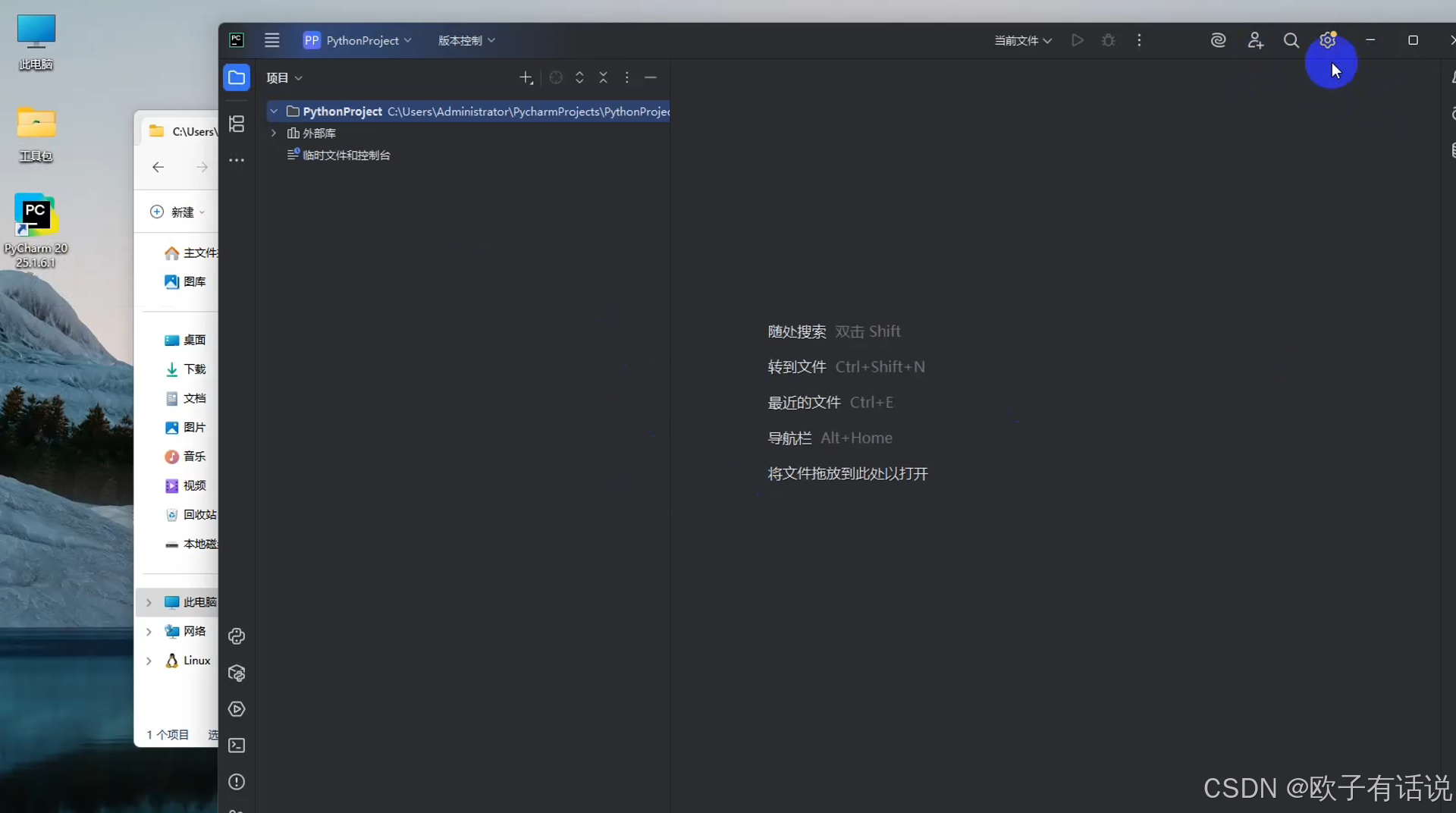
Task: Click the 此电脑 desktop icon
Action: point(36,42)
